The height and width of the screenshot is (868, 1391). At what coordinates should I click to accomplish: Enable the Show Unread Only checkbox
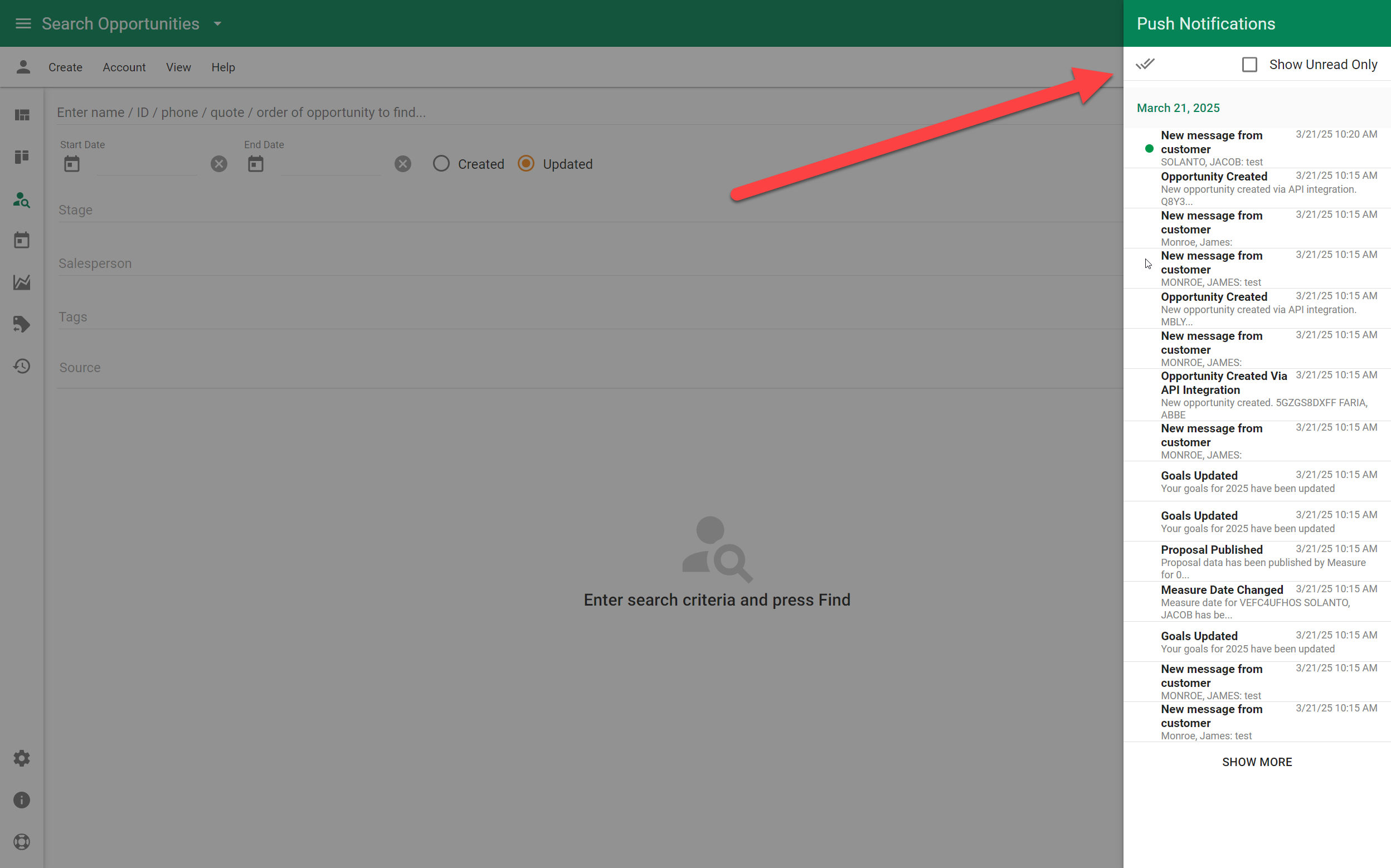click(x=1250, y=64)
